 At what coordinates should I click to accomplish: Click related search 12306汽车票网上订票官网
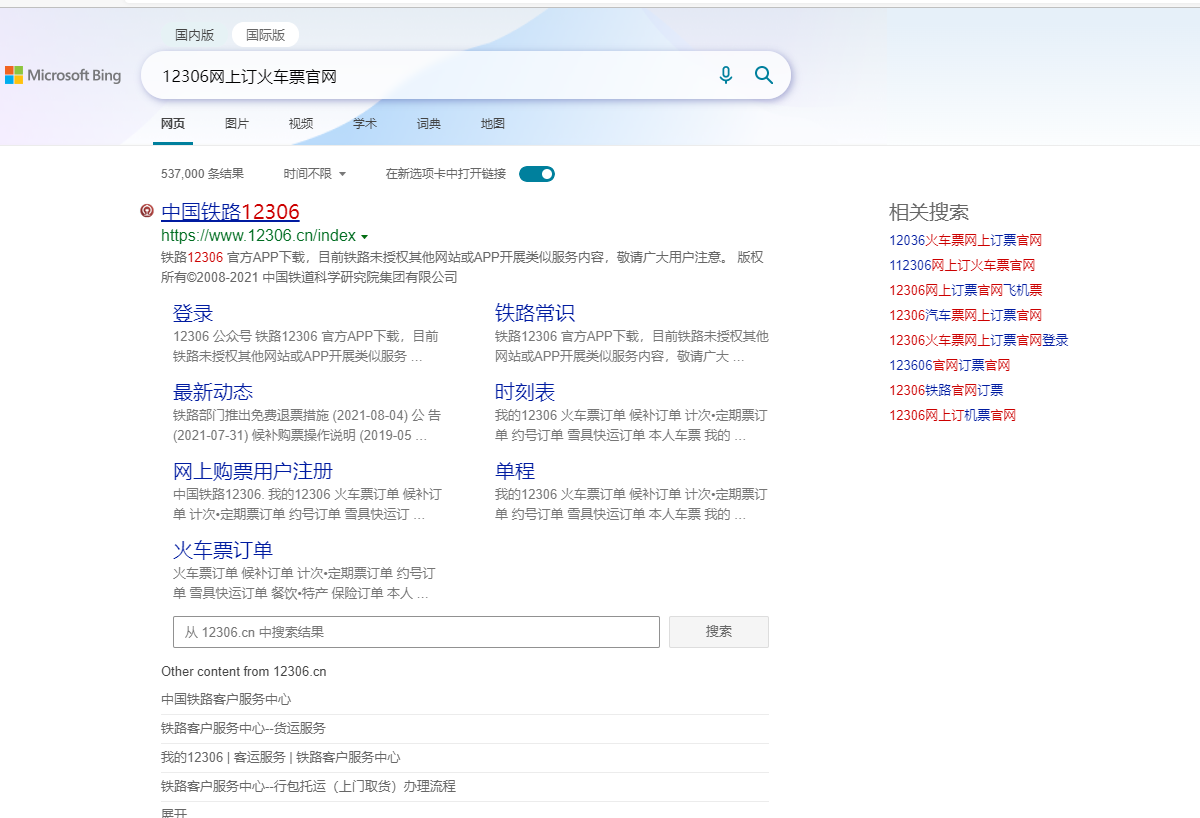[966, 315]
